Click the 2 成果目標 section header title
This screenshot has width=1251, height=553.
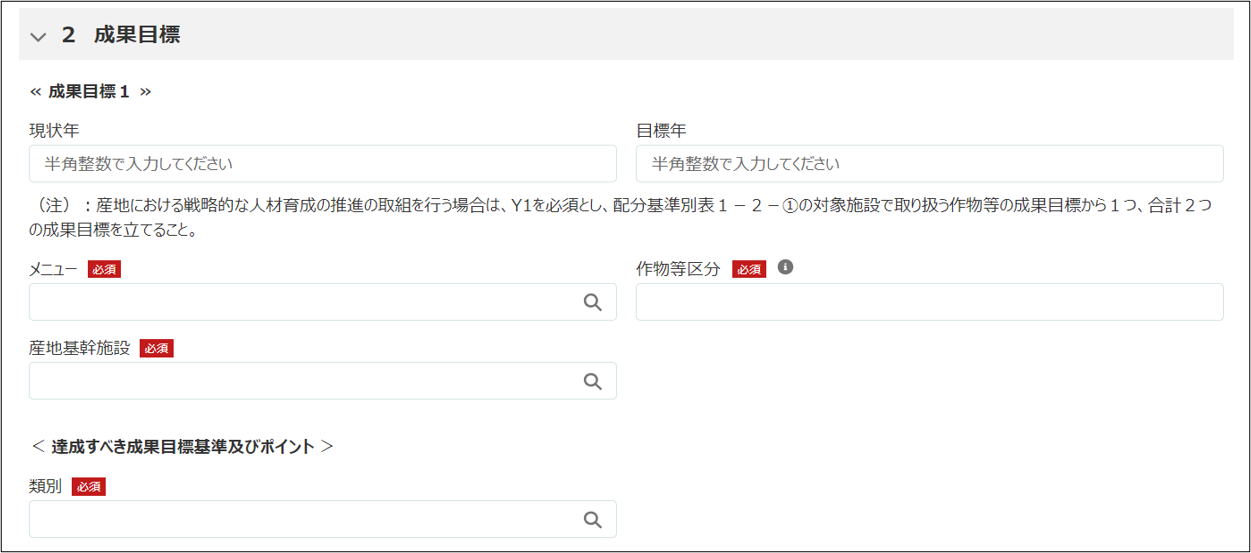(x=121, y=35)
